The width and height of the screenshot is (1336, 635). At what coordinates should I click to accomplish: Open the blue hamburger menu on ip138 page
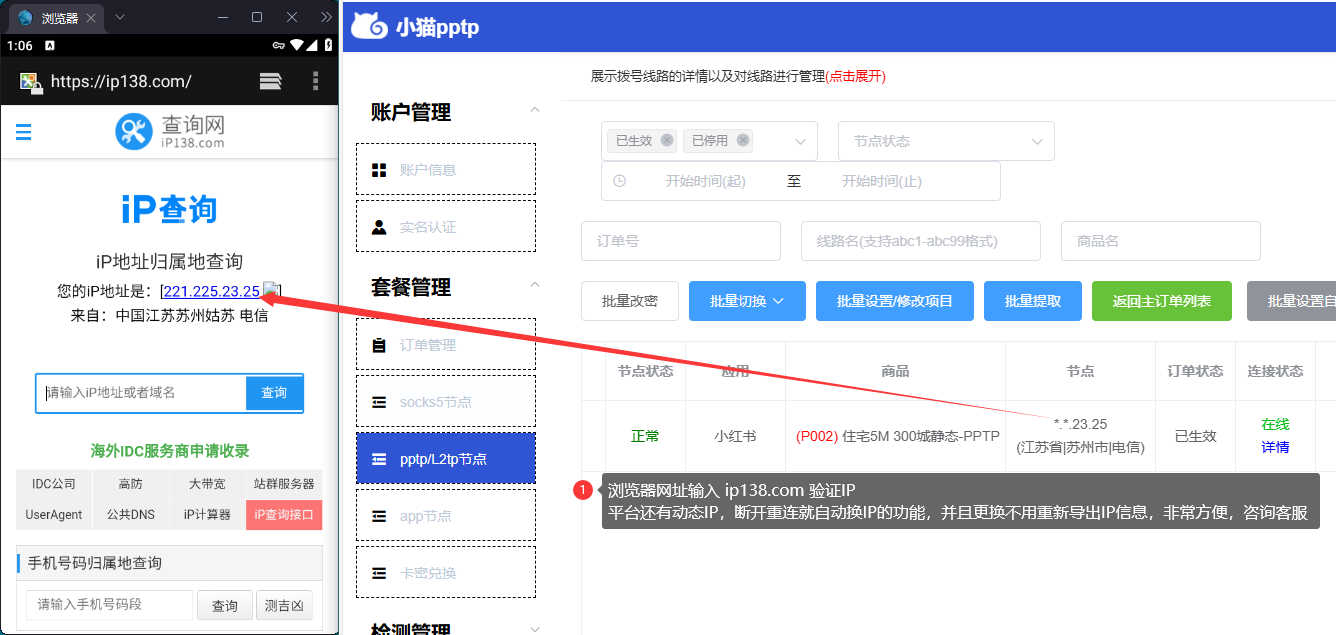coord(23,131)
